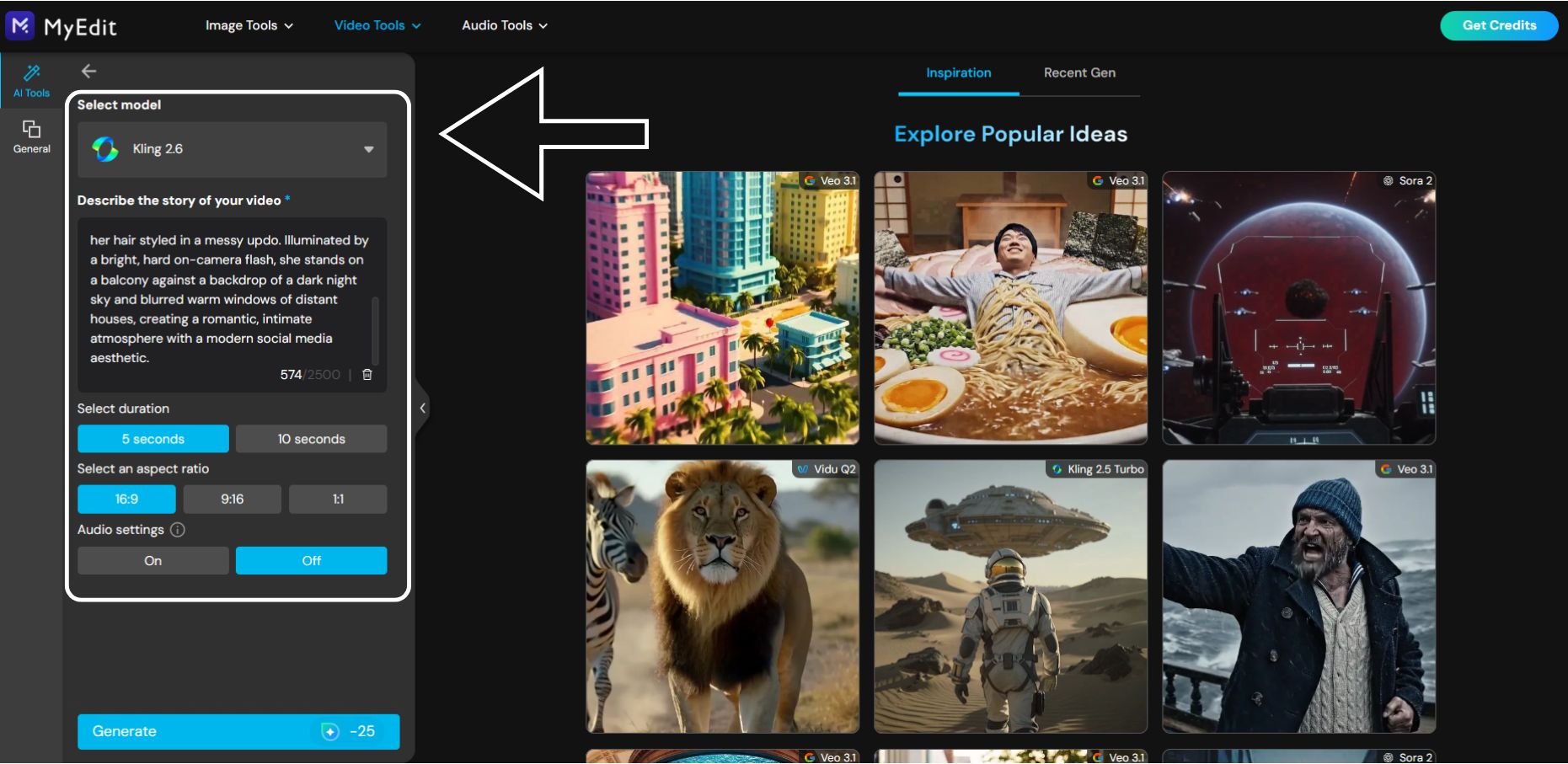Screen dimensions: 1568x764
Task: Select the 10 seconds duration
Action: (312, 439)
